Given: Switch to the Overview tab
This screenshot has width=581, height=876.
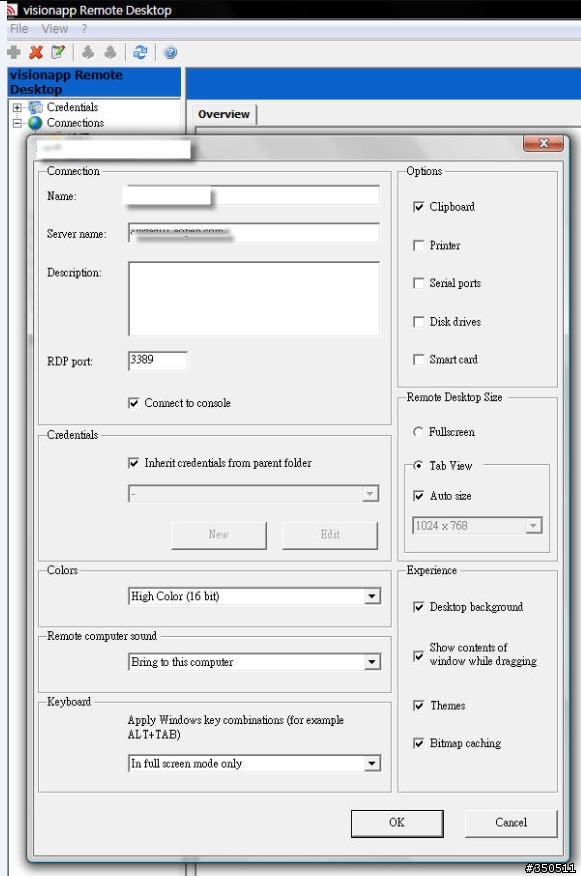Looking at the screenshot, I should tap(223, 114).
